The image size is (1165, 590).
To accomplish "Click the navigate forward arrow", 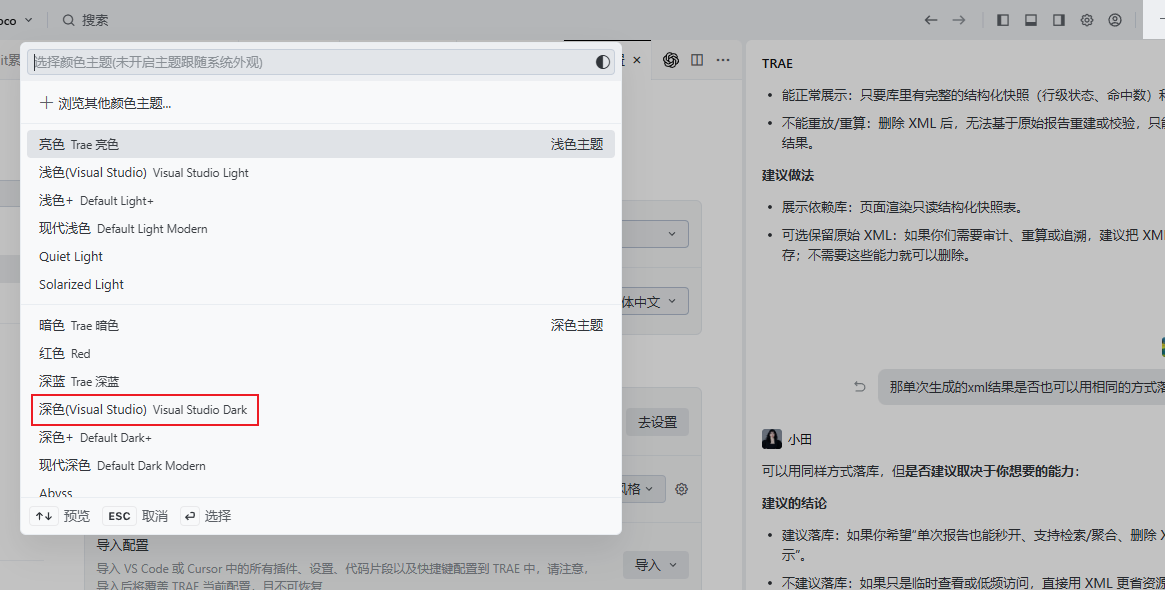I will click(x=959, y=20).
